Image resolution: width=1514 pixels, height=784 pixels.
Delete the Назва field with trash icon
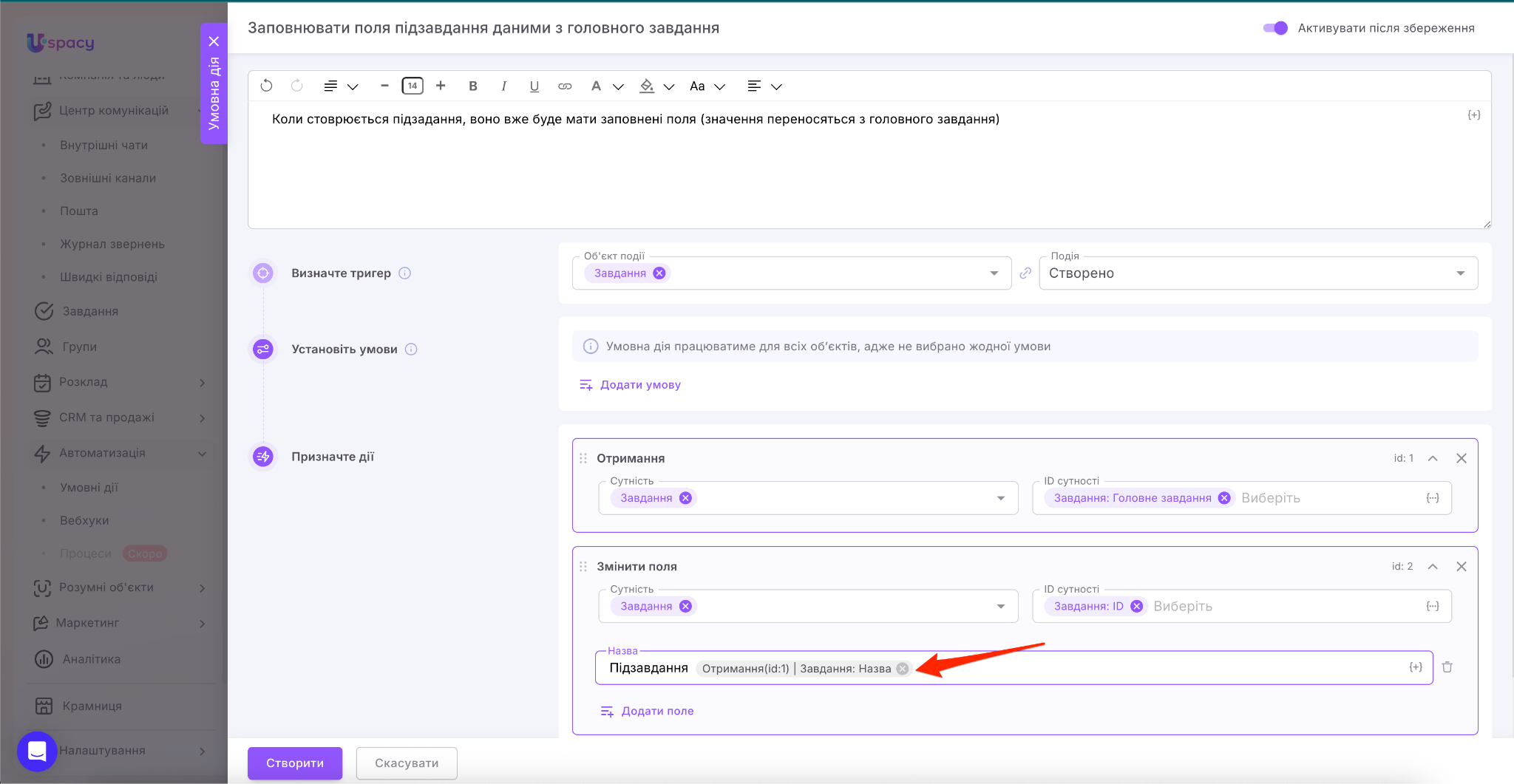pos(1447,667)
